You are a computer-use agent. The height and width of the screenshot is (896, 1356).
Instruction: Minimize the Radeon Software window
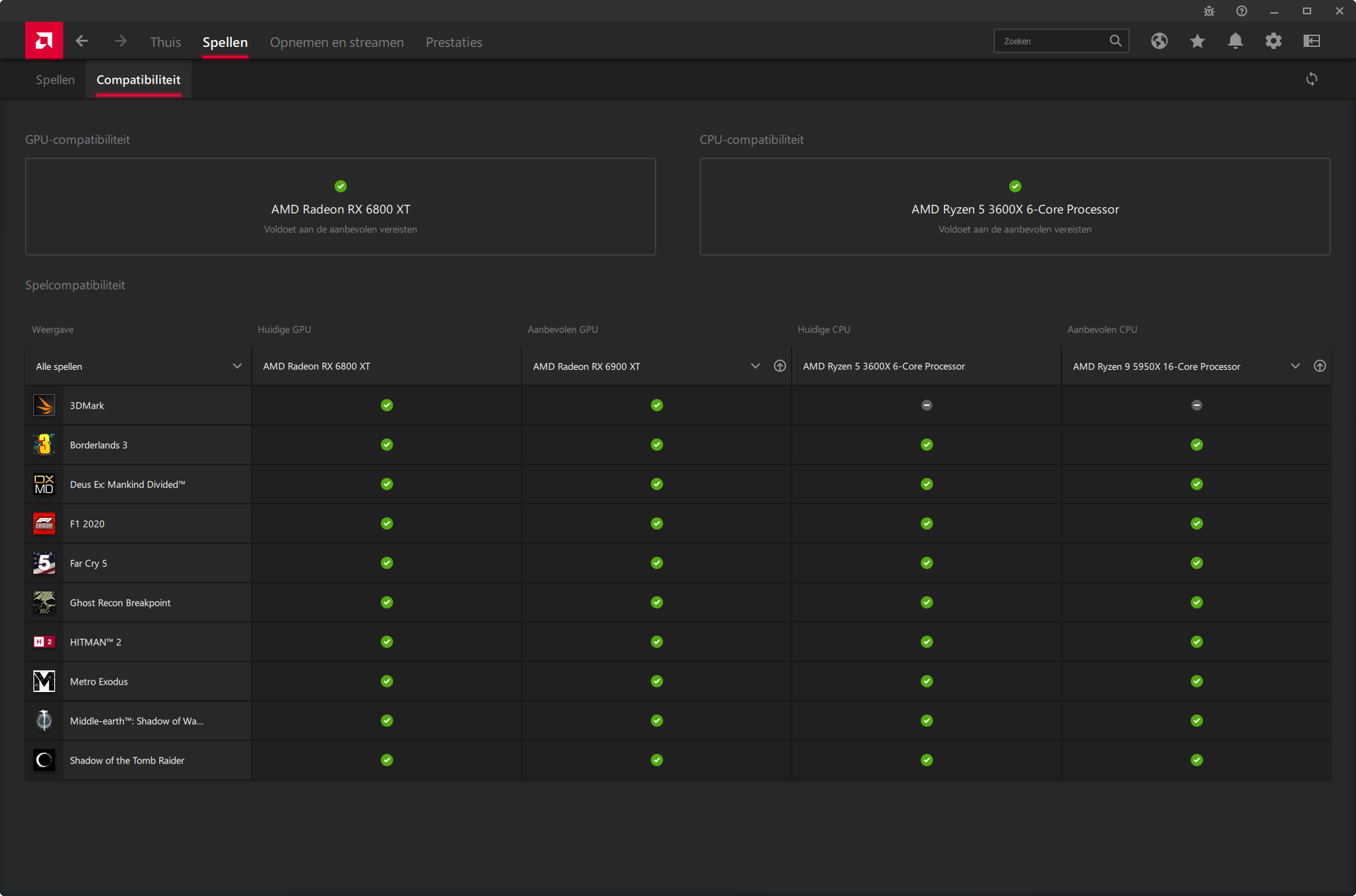coord(1274,11)
